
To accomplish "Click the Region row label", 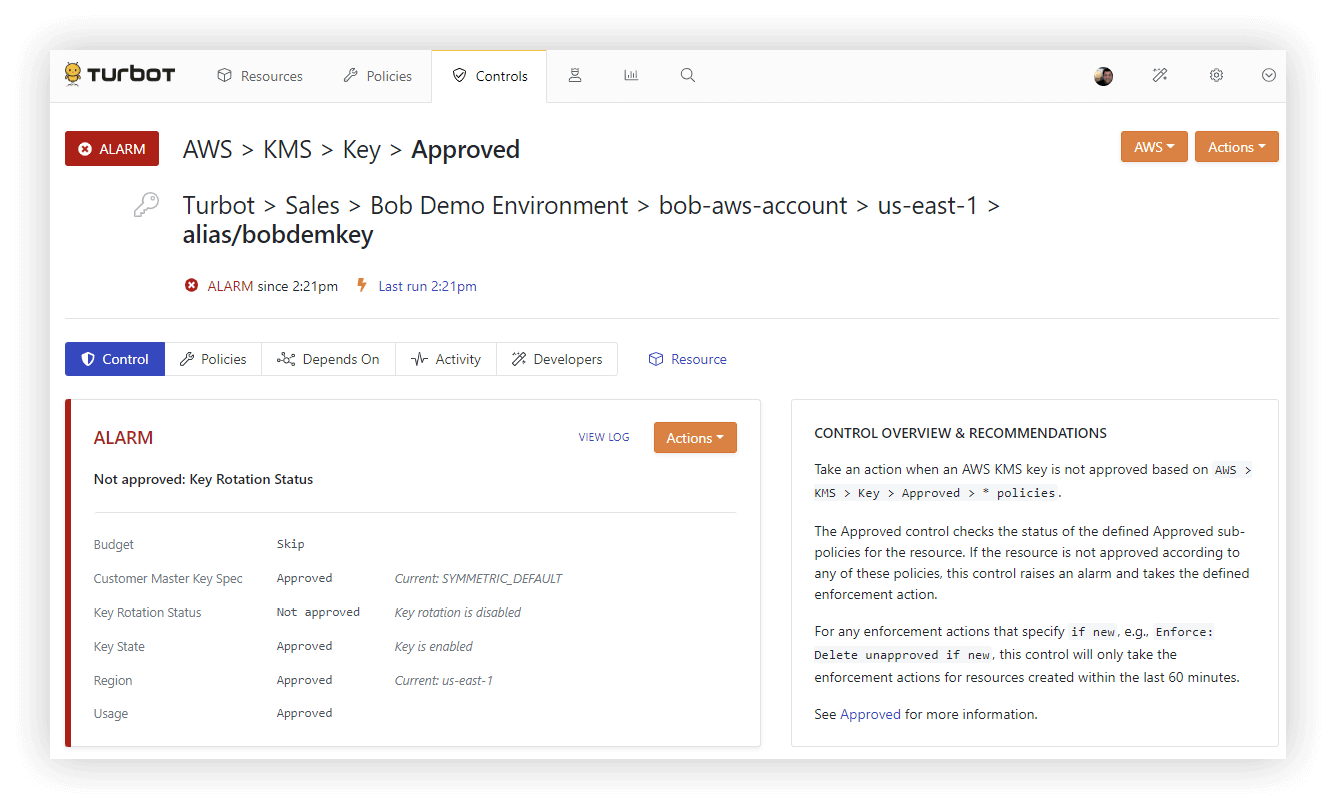I will click(113, 680).
